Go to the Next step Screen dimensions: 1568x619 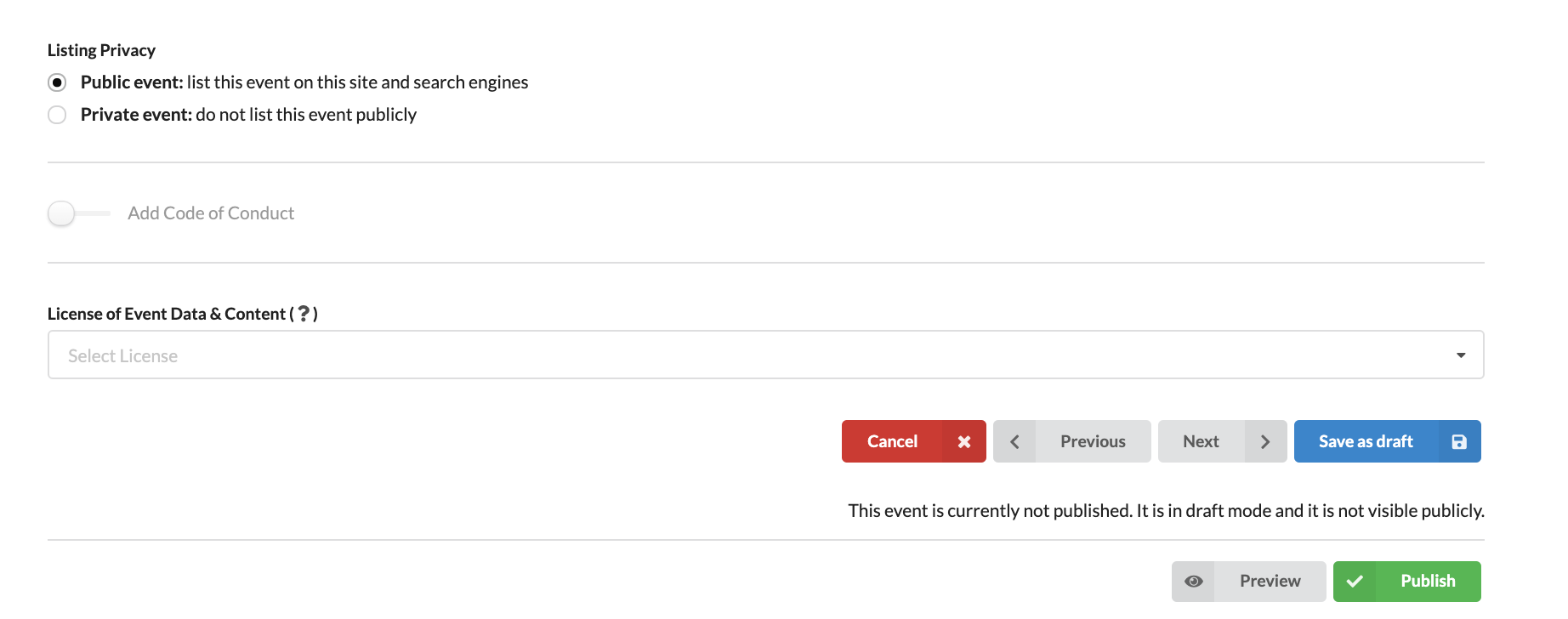[x=1223, y=441]
